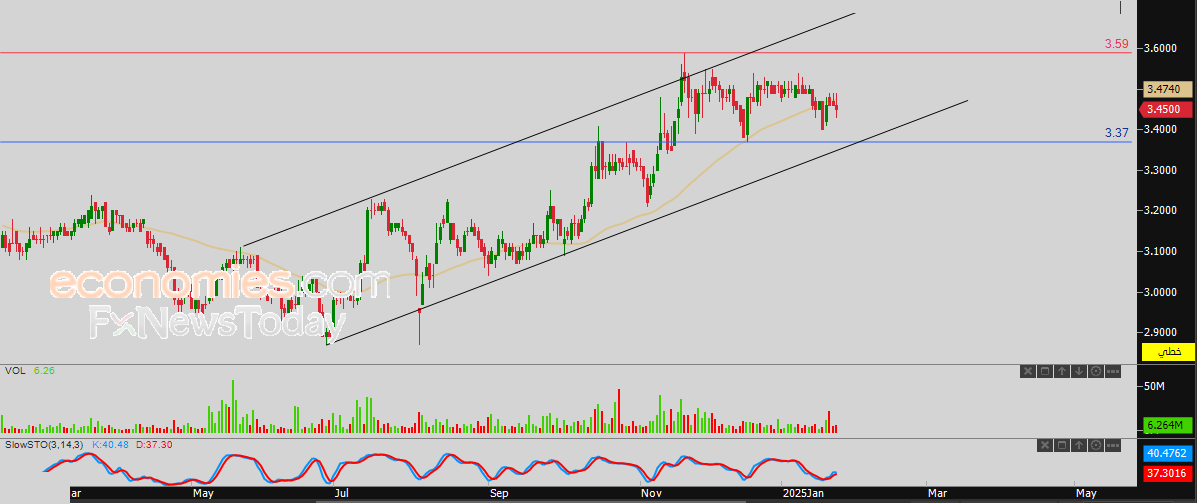The width and height of the screenshot is (1197, 504).
Task: Click the 50M volume axis label
Action: coord(1153,387)
